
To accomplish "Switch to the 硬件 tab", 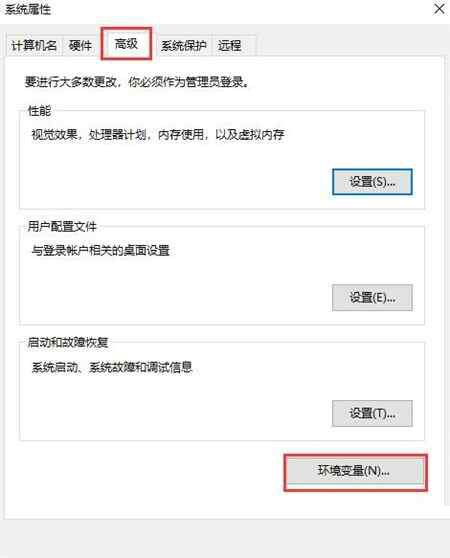I will pyautogui.click(x=80, y=46).
